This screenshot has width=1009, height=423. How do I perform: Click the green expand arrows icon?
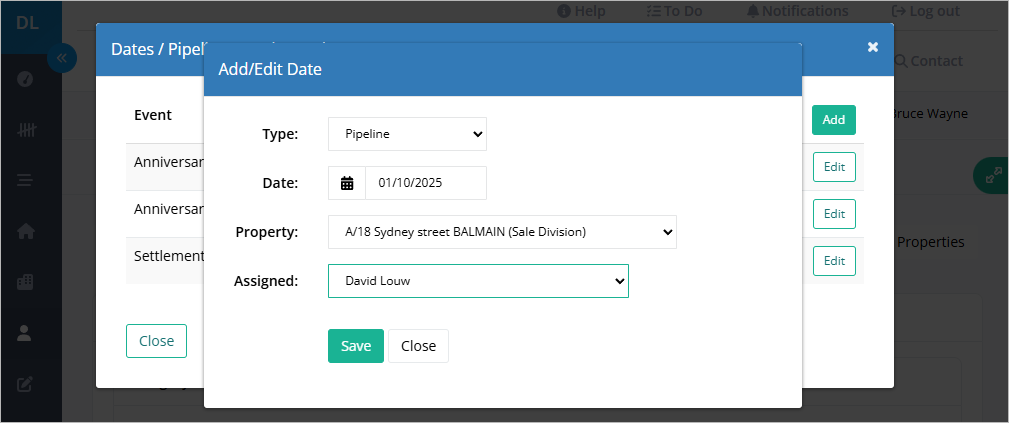[993, 175]
